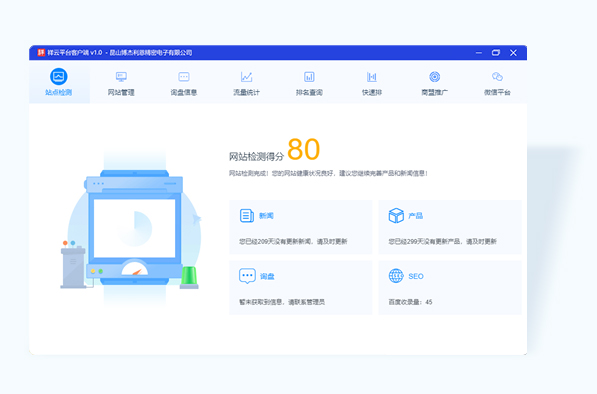597x394 pixels.
Task: Open the 快速排 tab
Action: click(372, 84)
